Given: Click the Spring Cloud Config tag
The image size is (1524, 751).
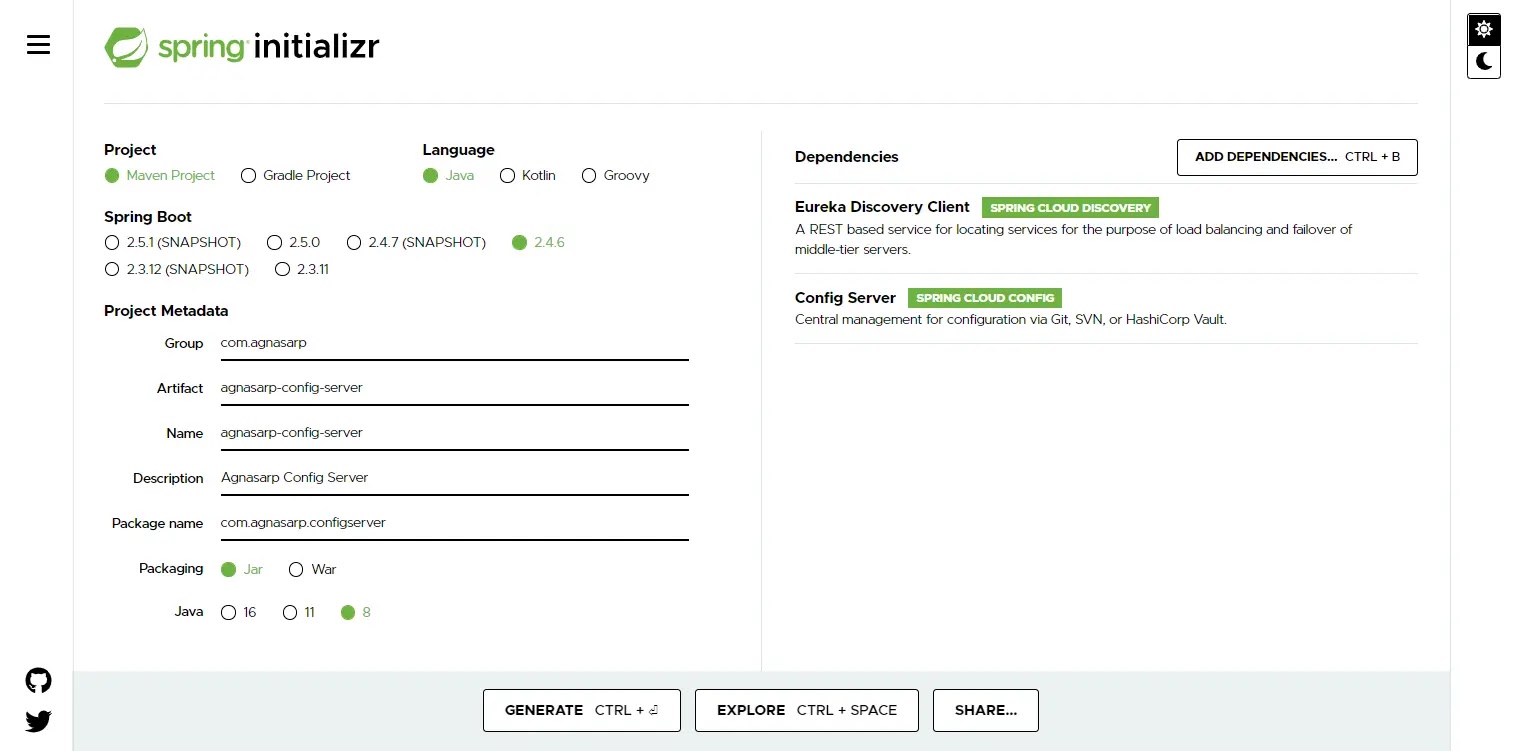Looking at the screenshot, I should click(x=985, y=298).
